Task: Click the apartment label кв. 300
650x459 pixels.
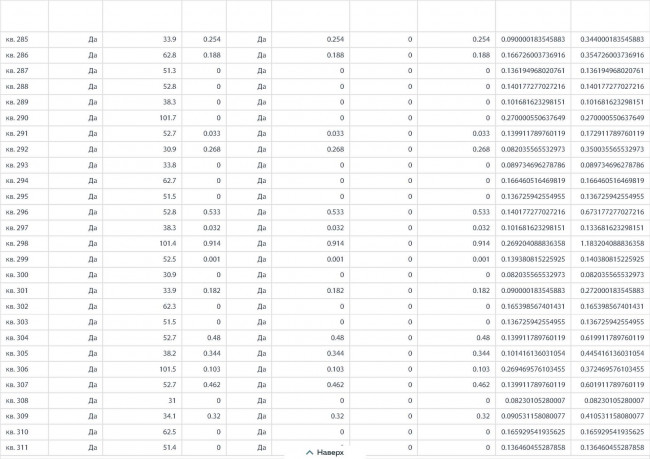Action: pos(17,275)
